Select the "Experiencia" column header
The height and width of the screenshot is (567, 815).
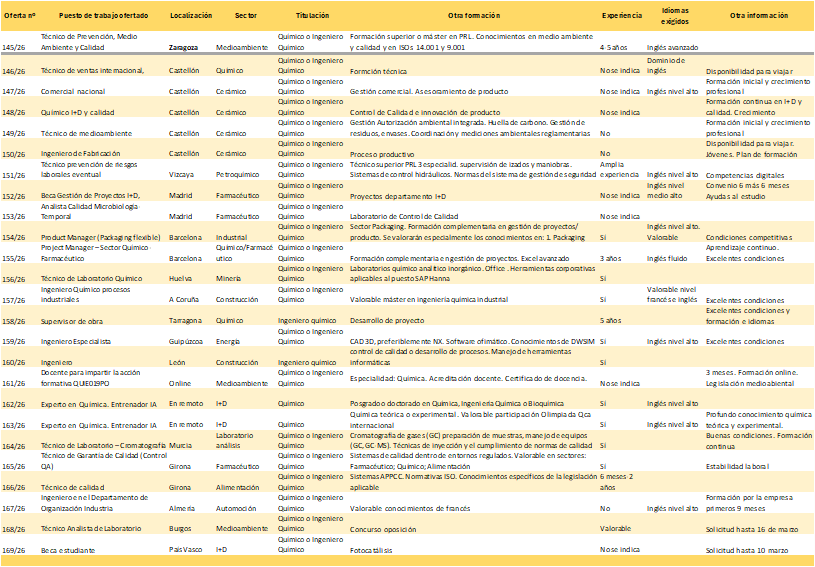(x=621, y=17)
